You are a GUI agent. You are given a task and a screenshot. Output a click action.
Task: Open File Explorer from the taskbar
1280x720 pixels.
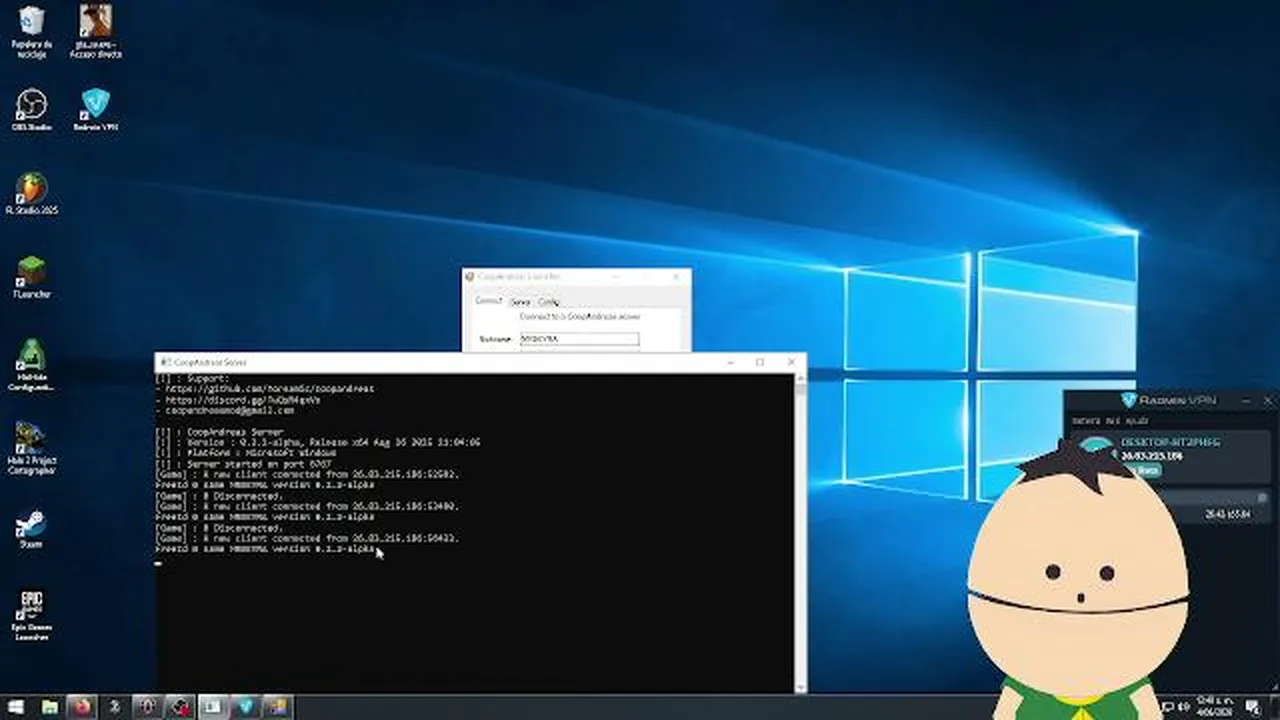(49, 707)
